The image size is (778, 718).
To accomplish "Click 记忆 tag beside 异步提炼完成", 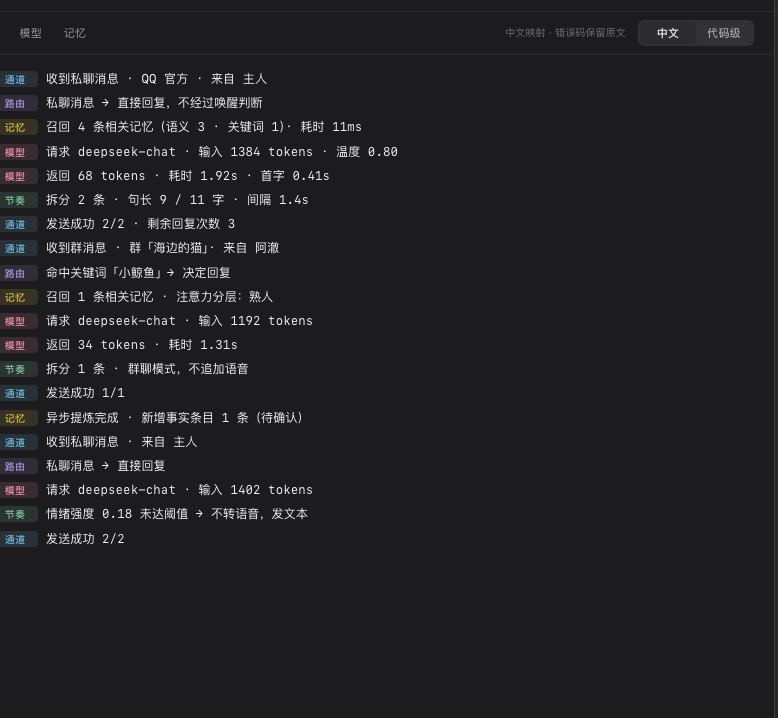I will coord(18,418).
